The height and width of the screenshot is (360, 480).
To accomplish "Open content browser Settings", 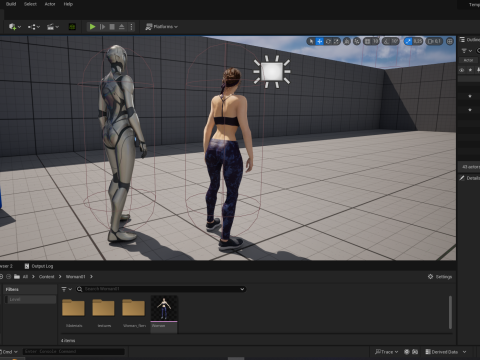I will pyautogui.click(x=440, y=277).
